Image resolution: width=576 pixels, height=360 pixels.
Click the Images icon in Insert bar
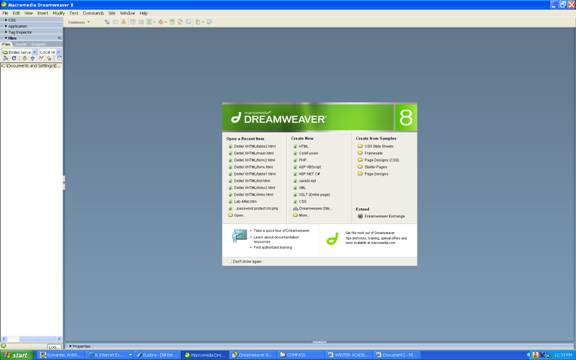point(150,22)
